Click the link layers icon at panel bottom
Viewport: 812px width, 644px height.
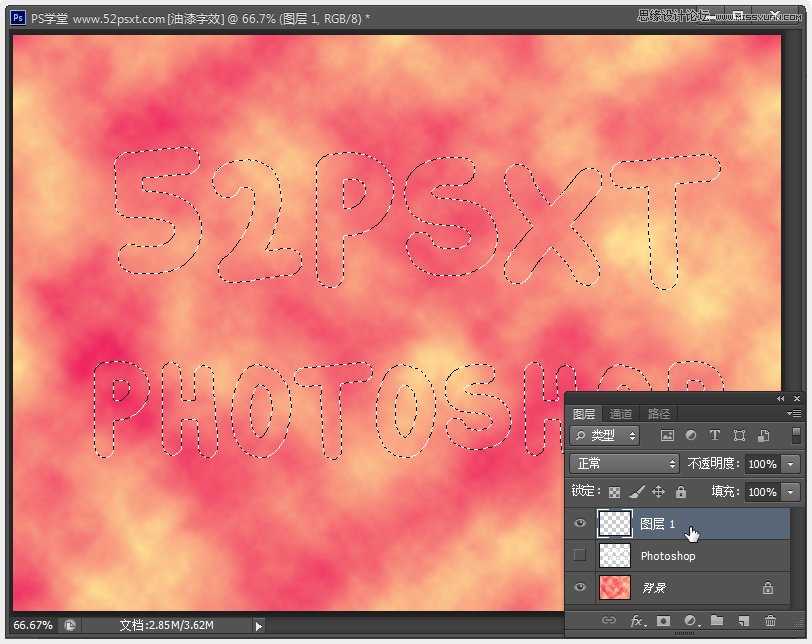[609, 620]
